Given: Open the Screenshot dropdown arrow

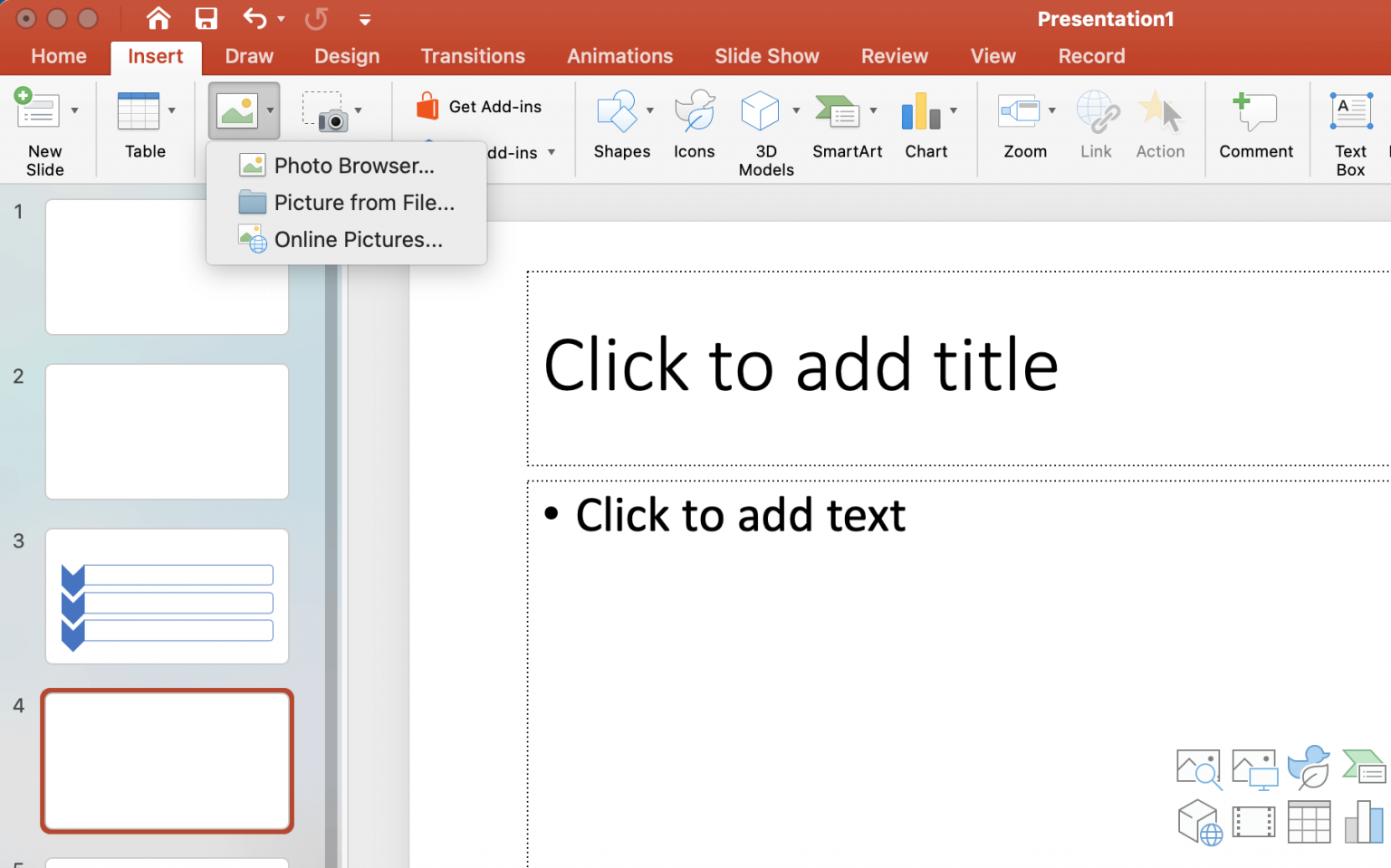Looking at the screenshot, I should [x=359, y=109].
